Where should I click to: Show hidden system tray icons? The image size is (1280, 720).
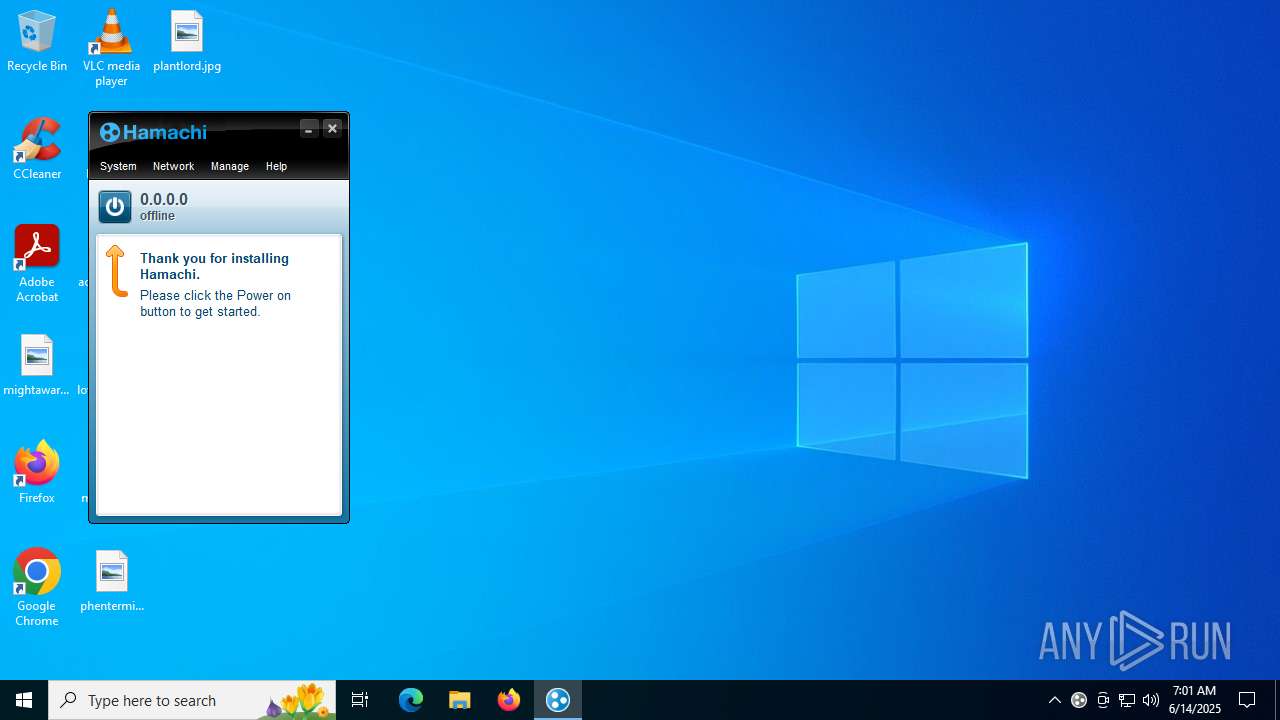(1054, 700)
